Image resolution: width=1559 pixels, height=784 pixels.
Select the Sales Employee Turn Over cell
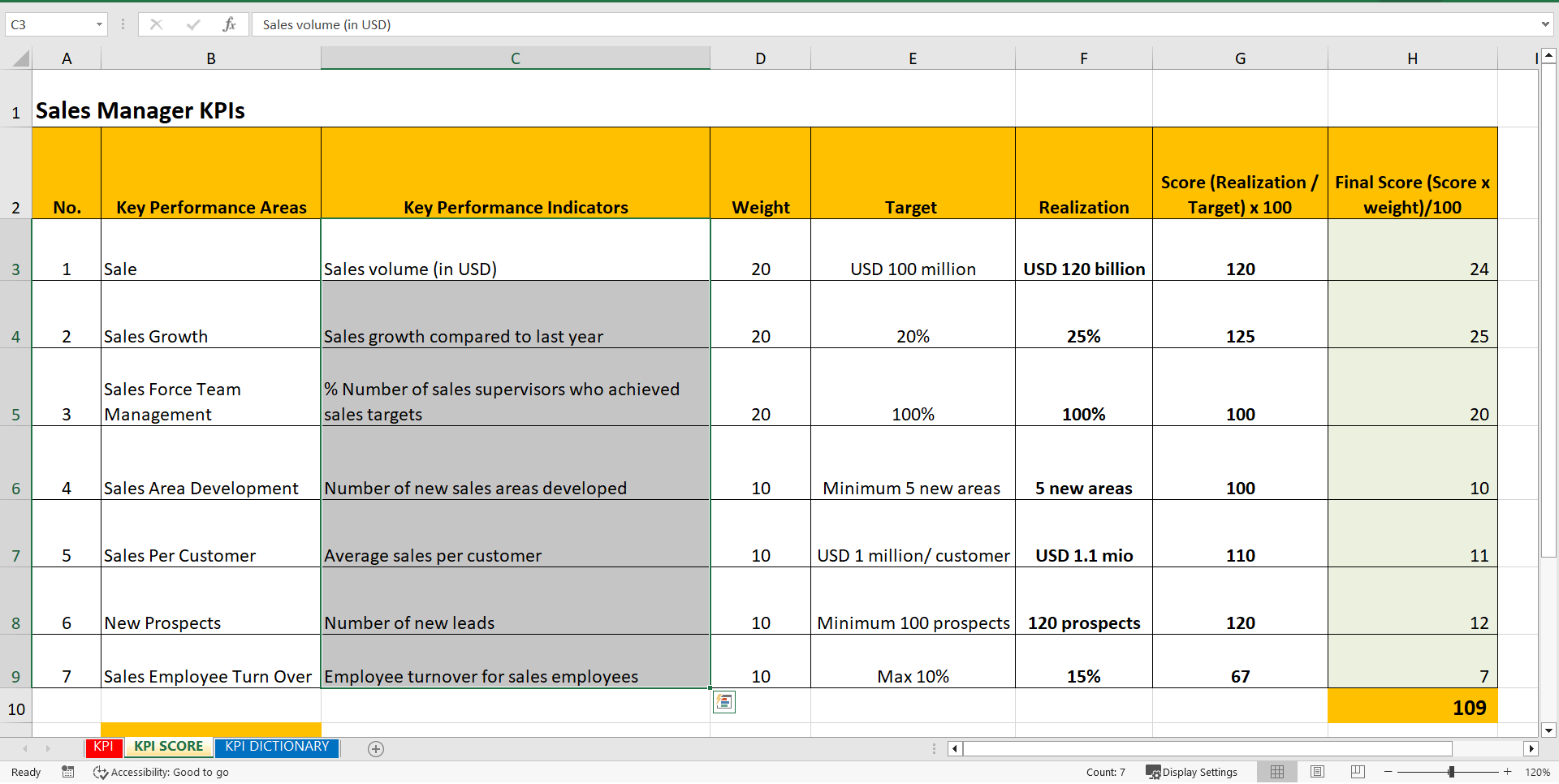(211, 661)
